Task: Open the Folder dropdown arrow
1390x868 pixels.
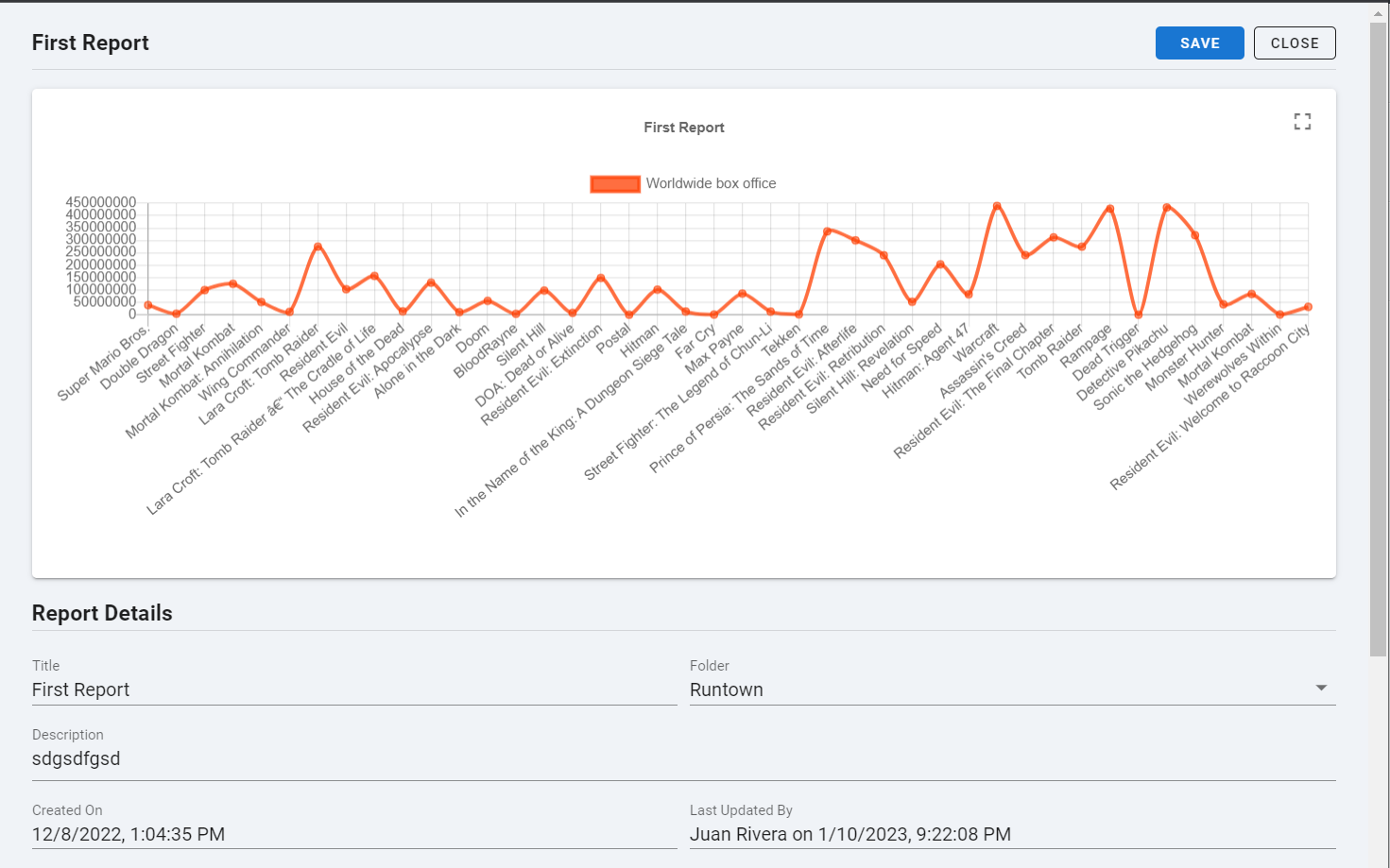Action: (1321, 689)
